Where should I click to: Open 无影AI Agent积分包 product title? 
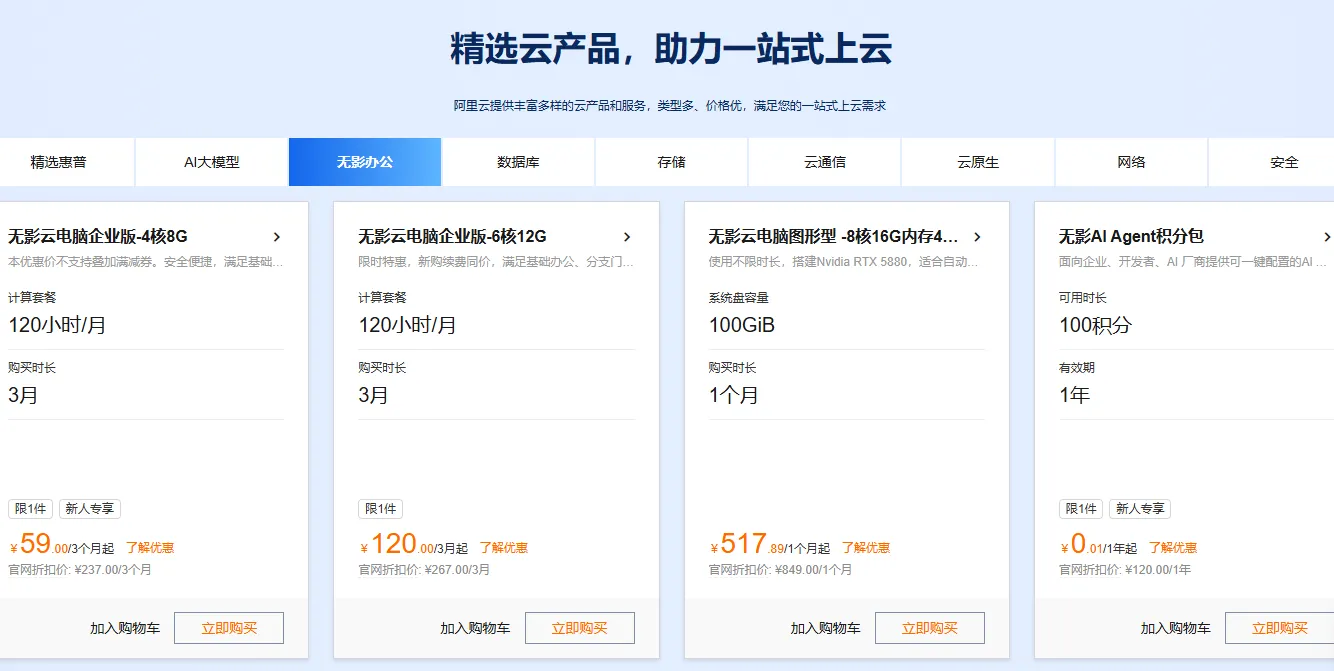[x=1131, y=237]
